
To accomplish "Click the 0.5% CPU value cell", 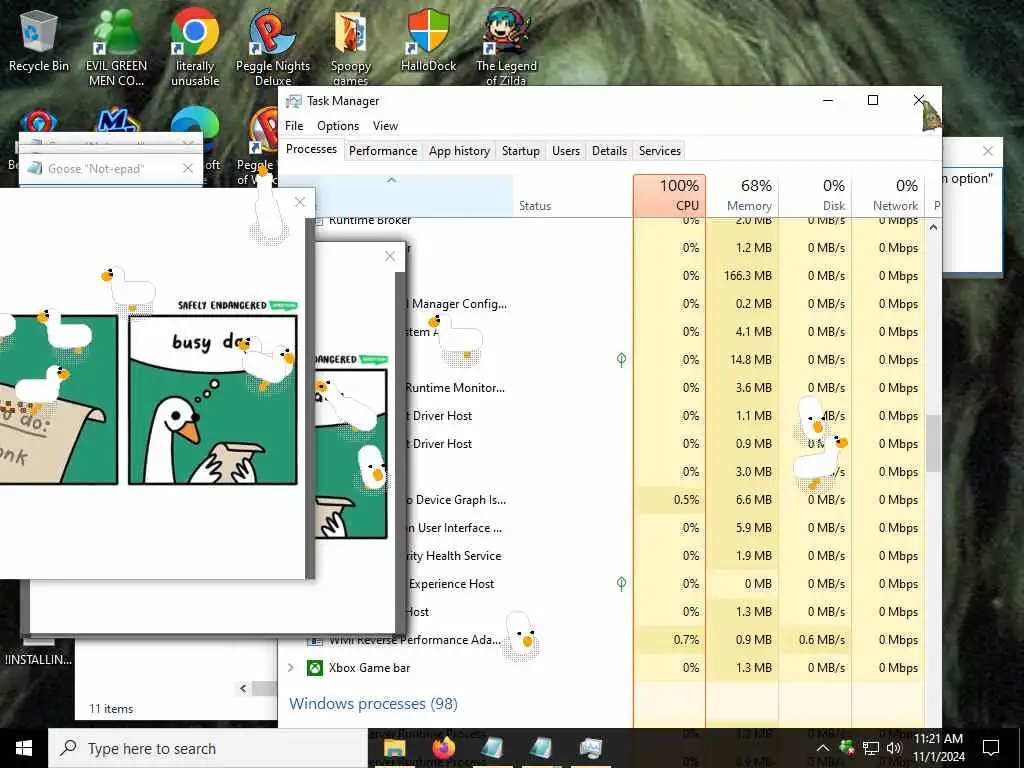I will click(x=669, y=500).
